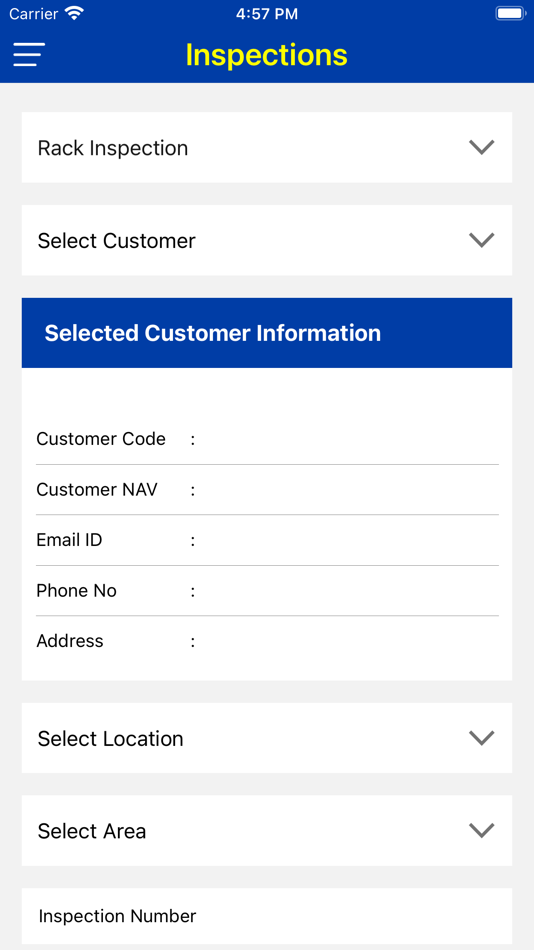Tap the Phone No row
Screen dimensions: 534x950
pos(267,591)
